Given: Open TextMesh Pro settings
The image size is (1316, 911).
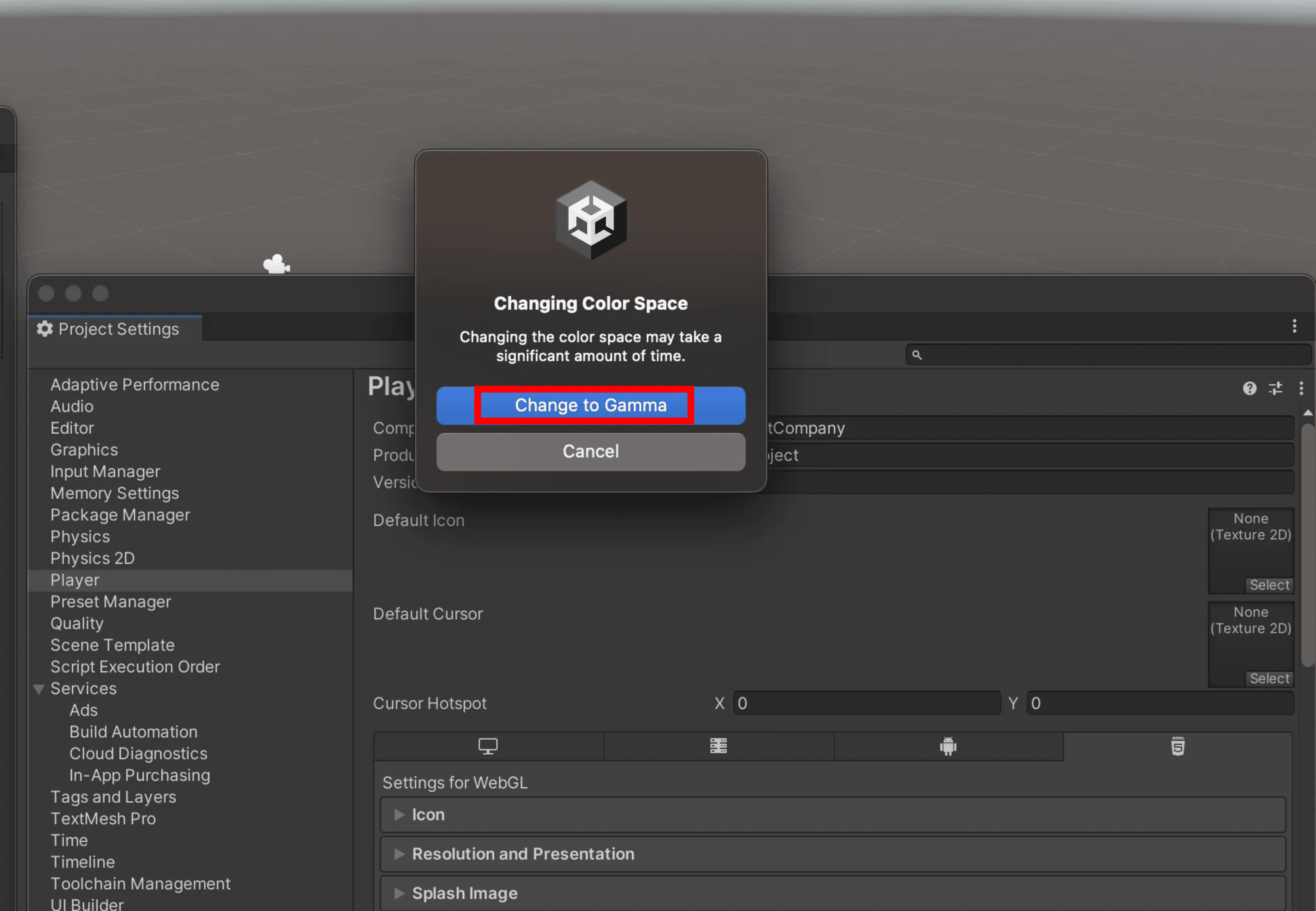Looking at the screenshot, I should pyautogui.click(x=103, y=818).
